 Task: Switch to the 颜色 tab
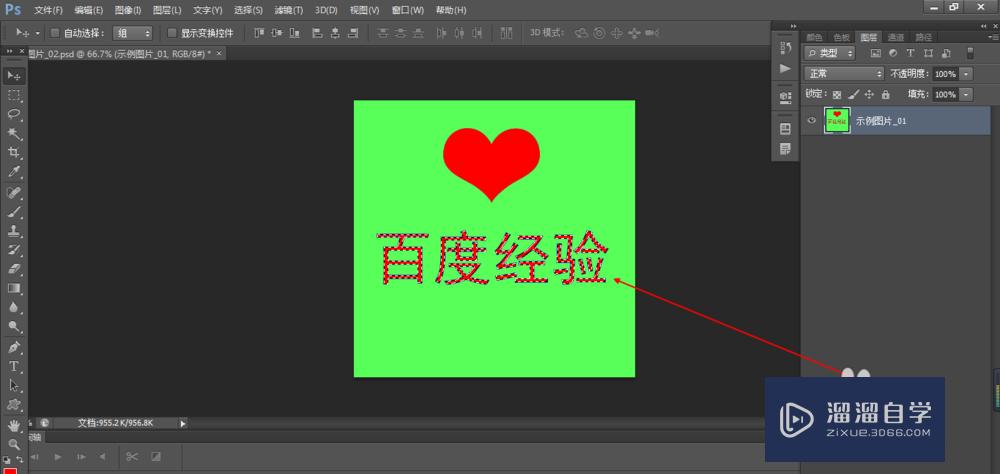click(814, 37)
